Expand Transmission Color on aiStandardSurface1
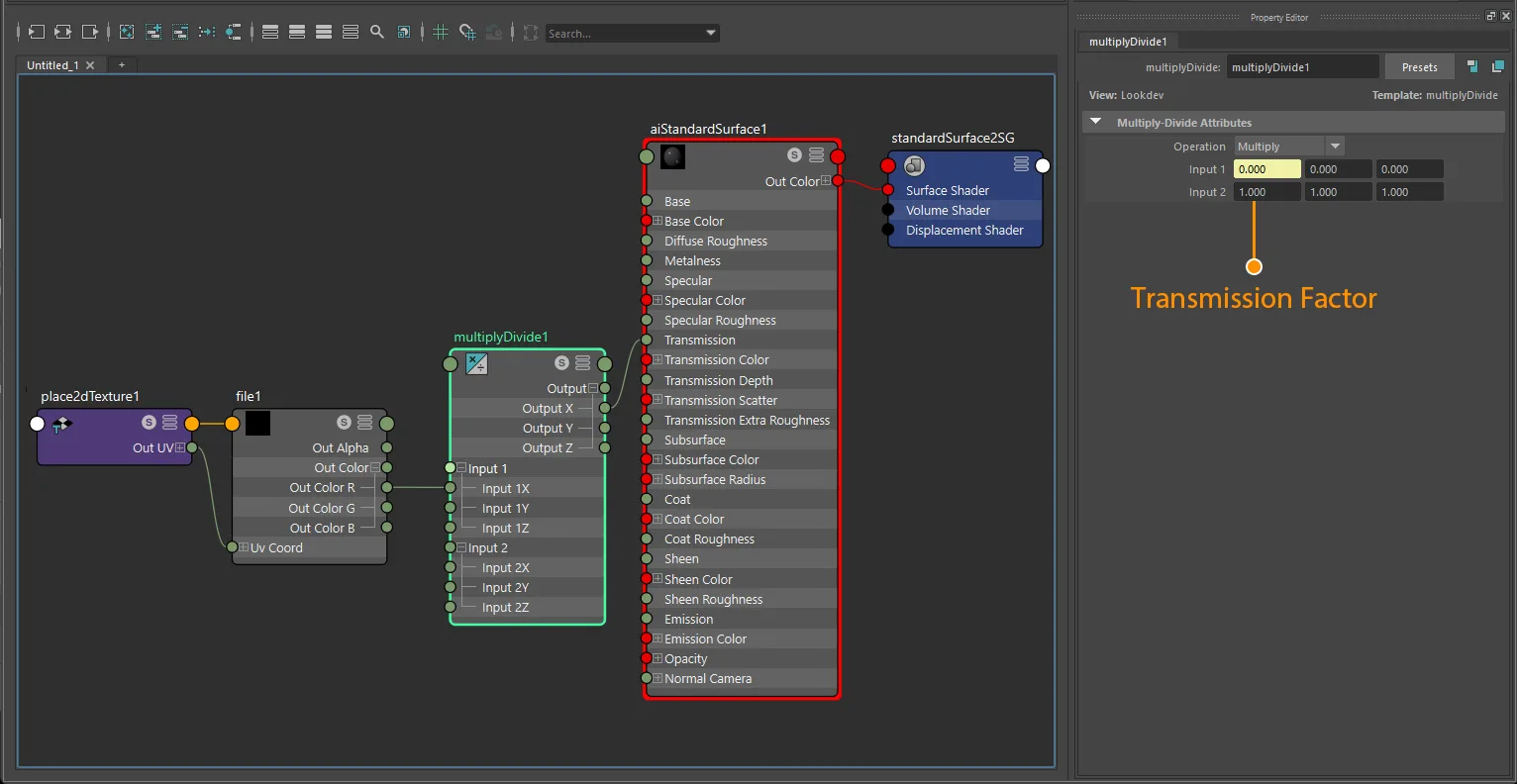 pyautogui.click(x=657, y=359)
